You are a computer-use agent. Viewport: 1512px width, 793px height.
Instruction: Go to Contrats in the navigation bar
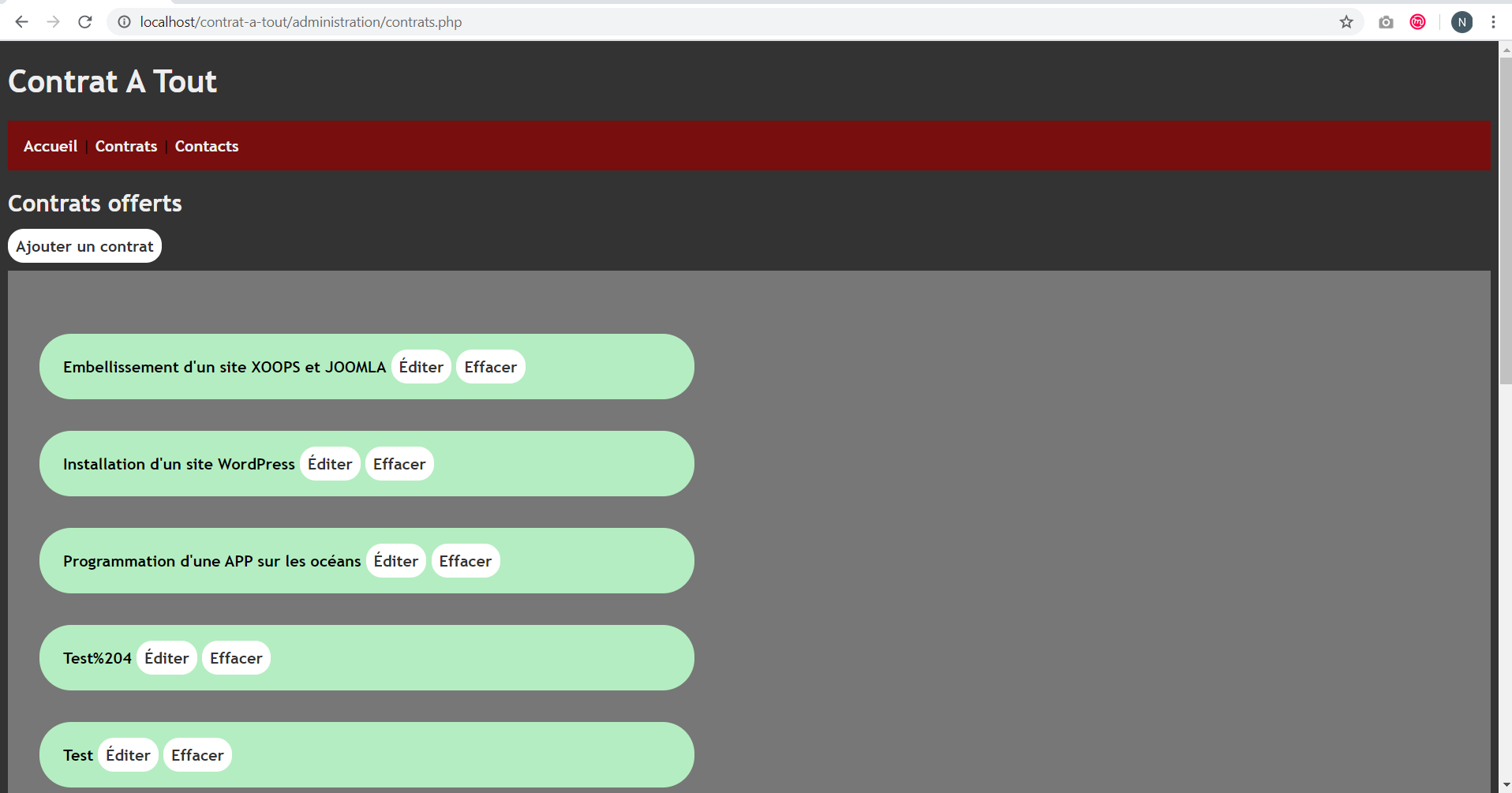pyautogui.click(x=126, y=146)
